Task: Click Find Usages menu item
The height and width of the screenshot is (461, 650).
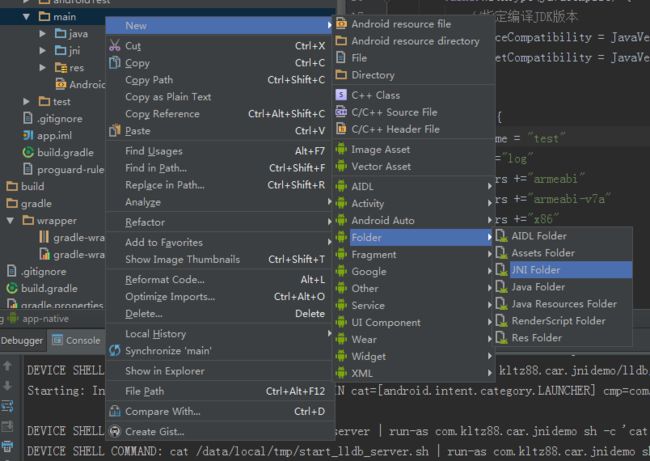Action: point(220,151)
